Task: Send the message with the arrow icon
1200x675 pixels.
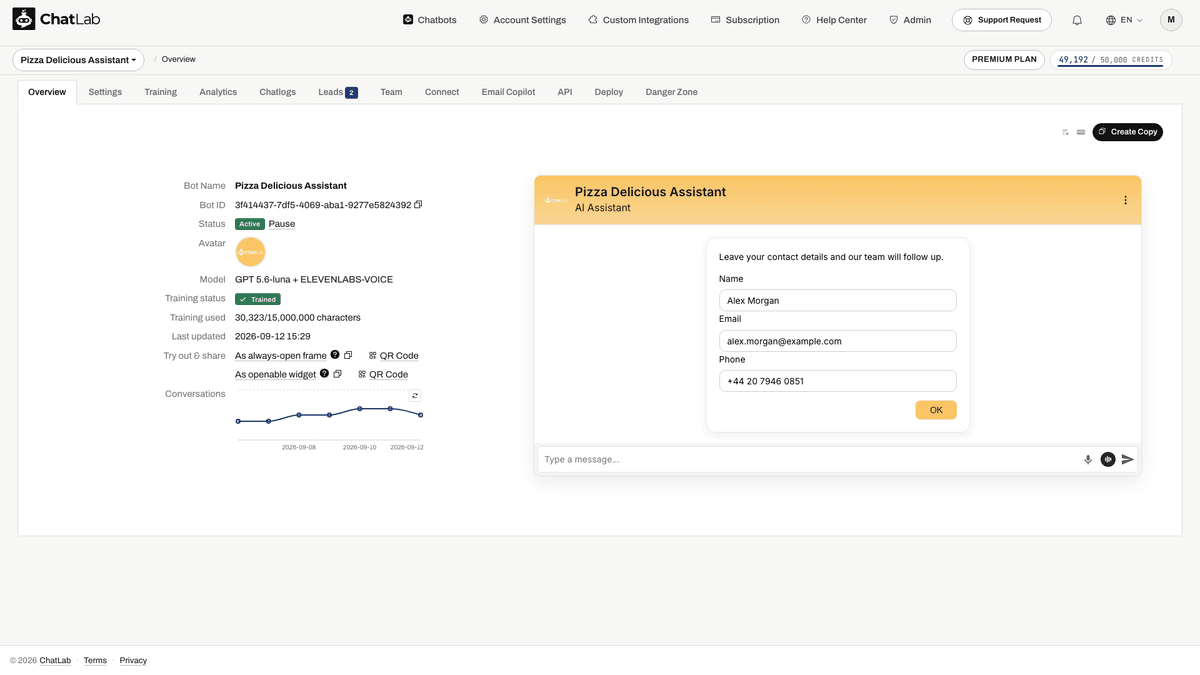Action: click(1128, 460)
